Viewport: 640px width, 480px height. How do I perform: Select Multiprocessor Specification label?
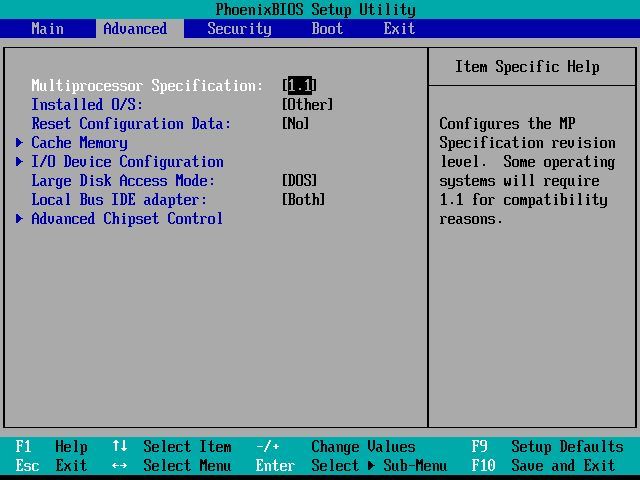(x=147, y=86)
